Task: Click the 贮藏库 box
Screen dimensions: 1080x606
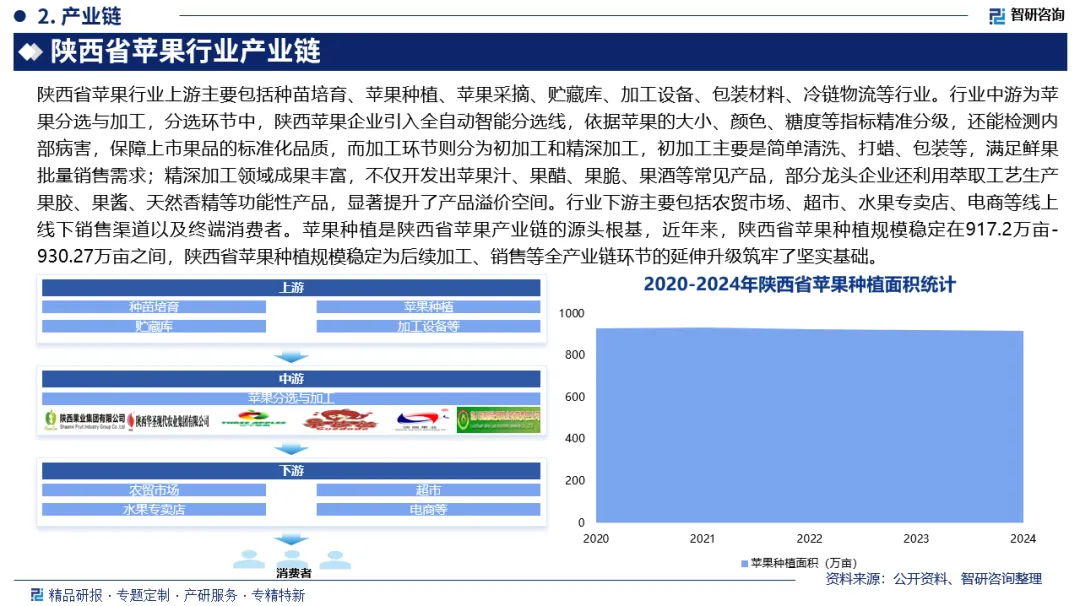Action: [x=154, y=326]
